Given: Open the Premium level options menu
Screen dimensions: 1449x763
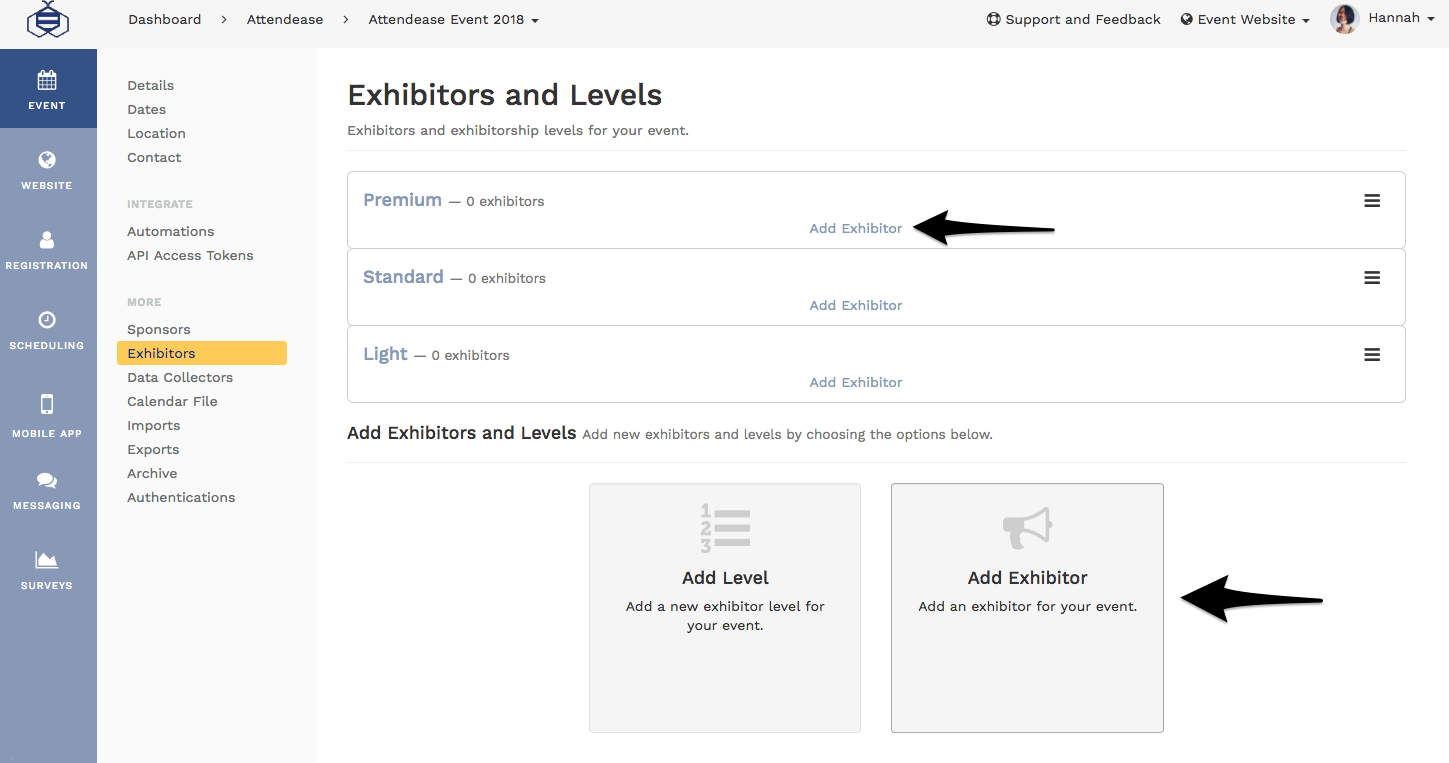Looking at the screenshot, I should click(1371, 200).
